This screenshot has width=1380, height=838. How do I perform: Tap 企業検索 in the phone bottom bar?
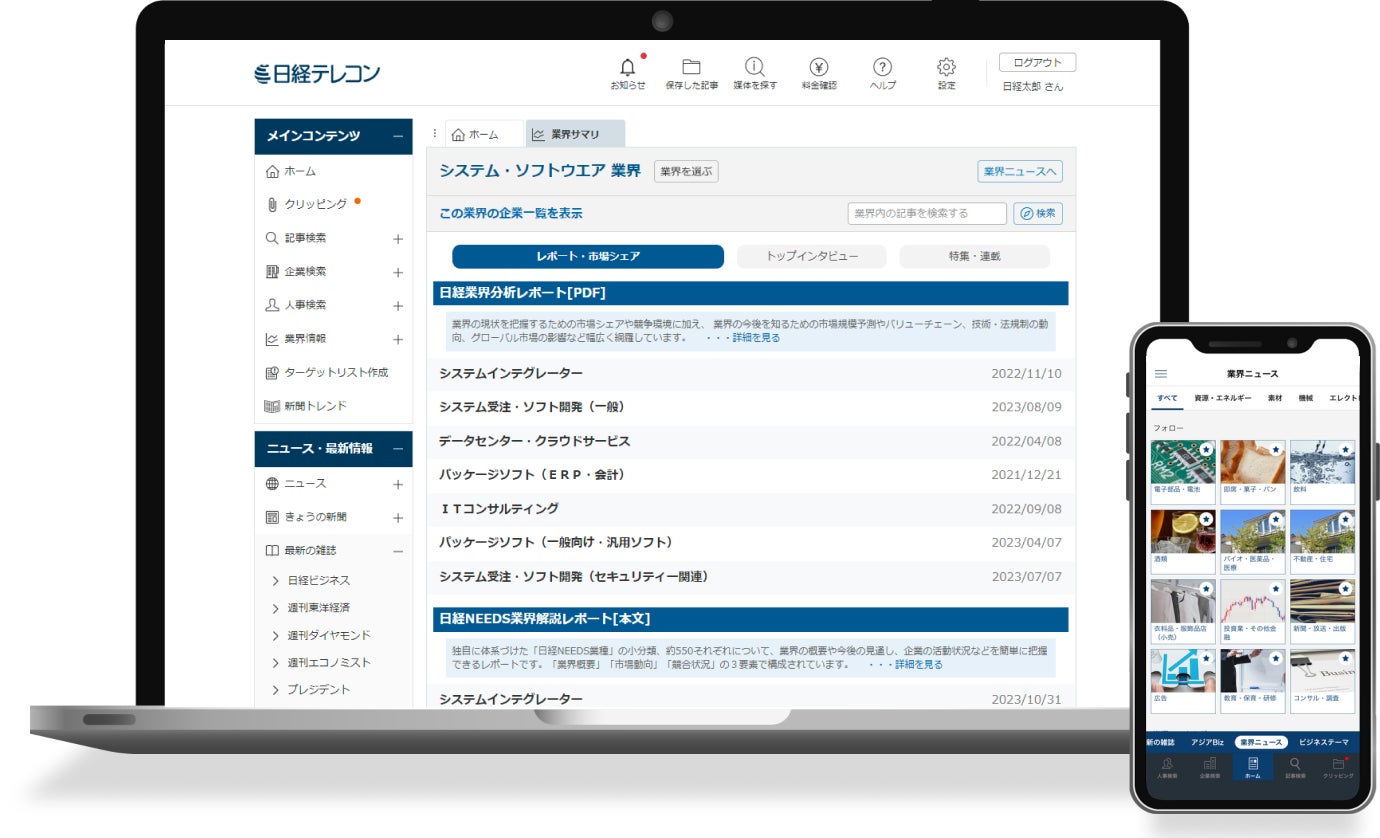tap(1210, 767)
